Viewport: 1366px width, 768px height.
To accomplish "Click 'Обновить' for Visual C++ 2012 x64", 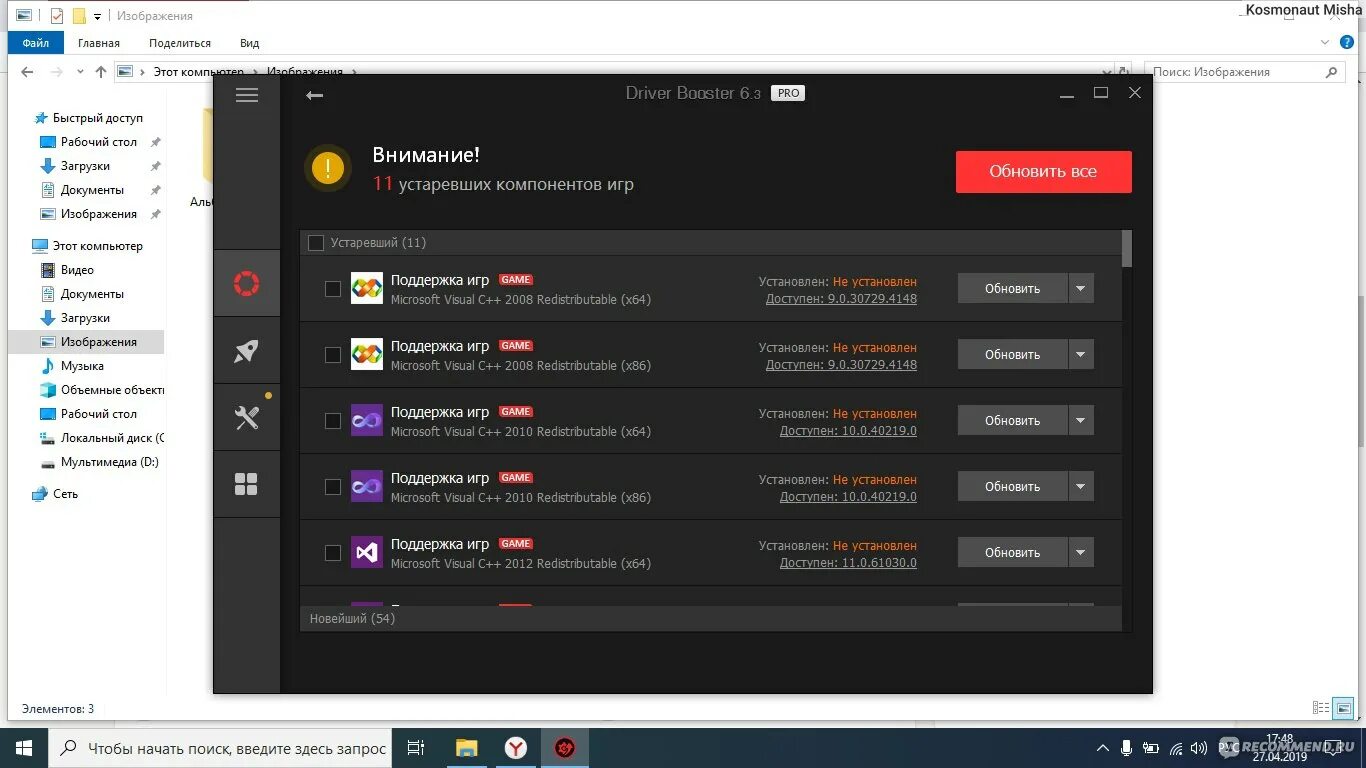I will (x=1012, y=552).
